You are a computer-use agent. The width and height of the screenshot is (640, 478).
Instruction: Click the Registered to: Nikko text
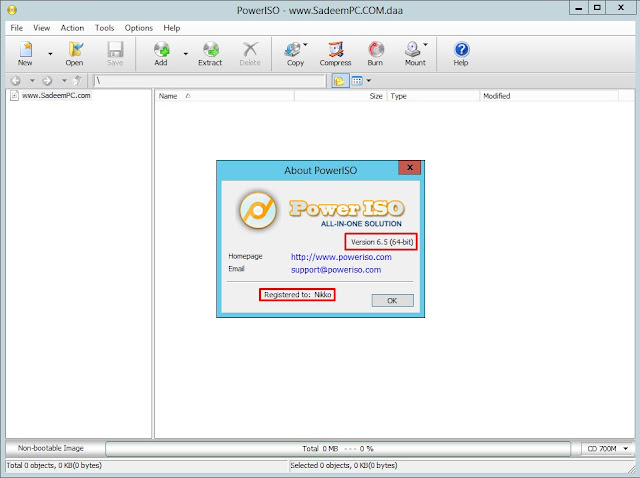point(298,294)
